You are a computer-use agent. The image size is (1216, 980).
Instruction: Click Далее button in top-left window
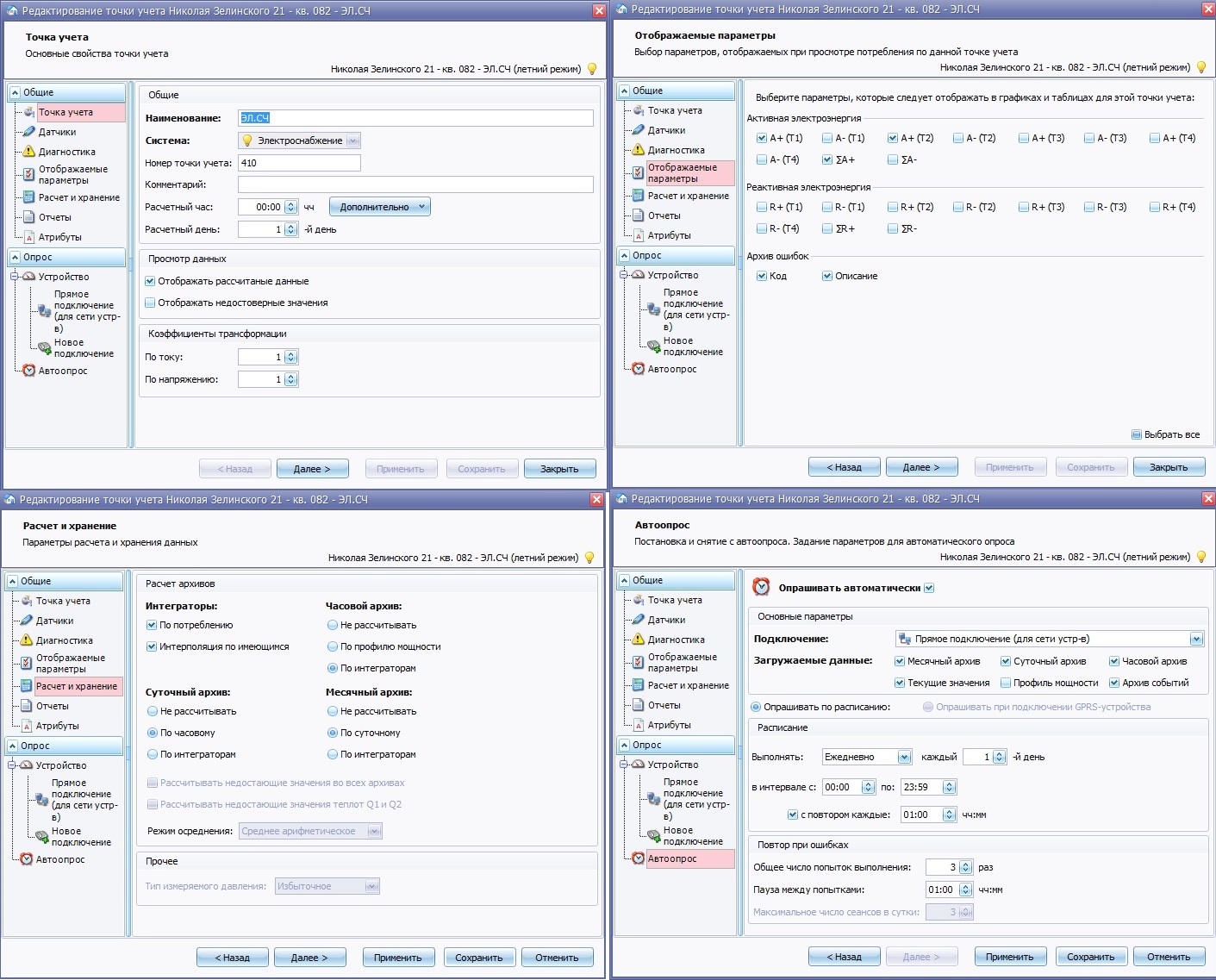click(312, 469)
